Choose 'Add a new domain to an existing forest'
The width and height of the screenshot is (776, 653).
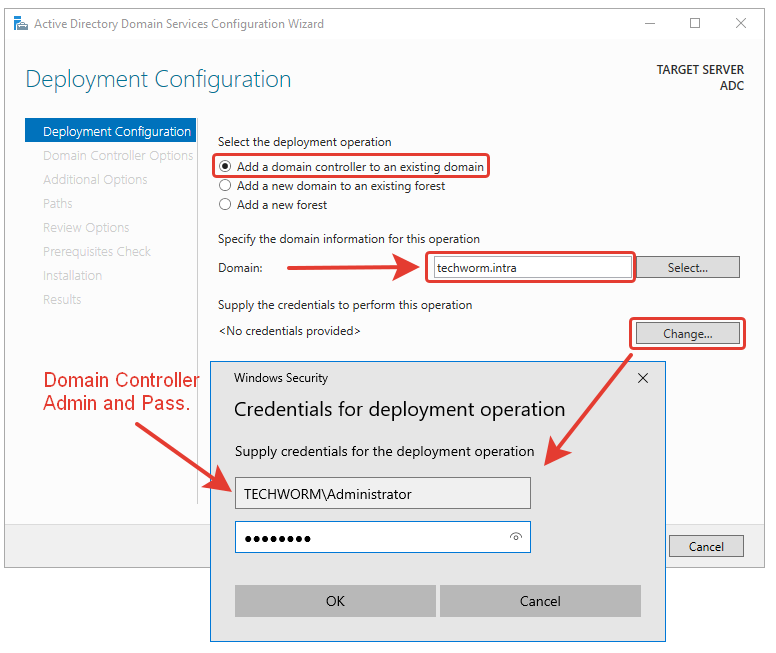point(226,185)
